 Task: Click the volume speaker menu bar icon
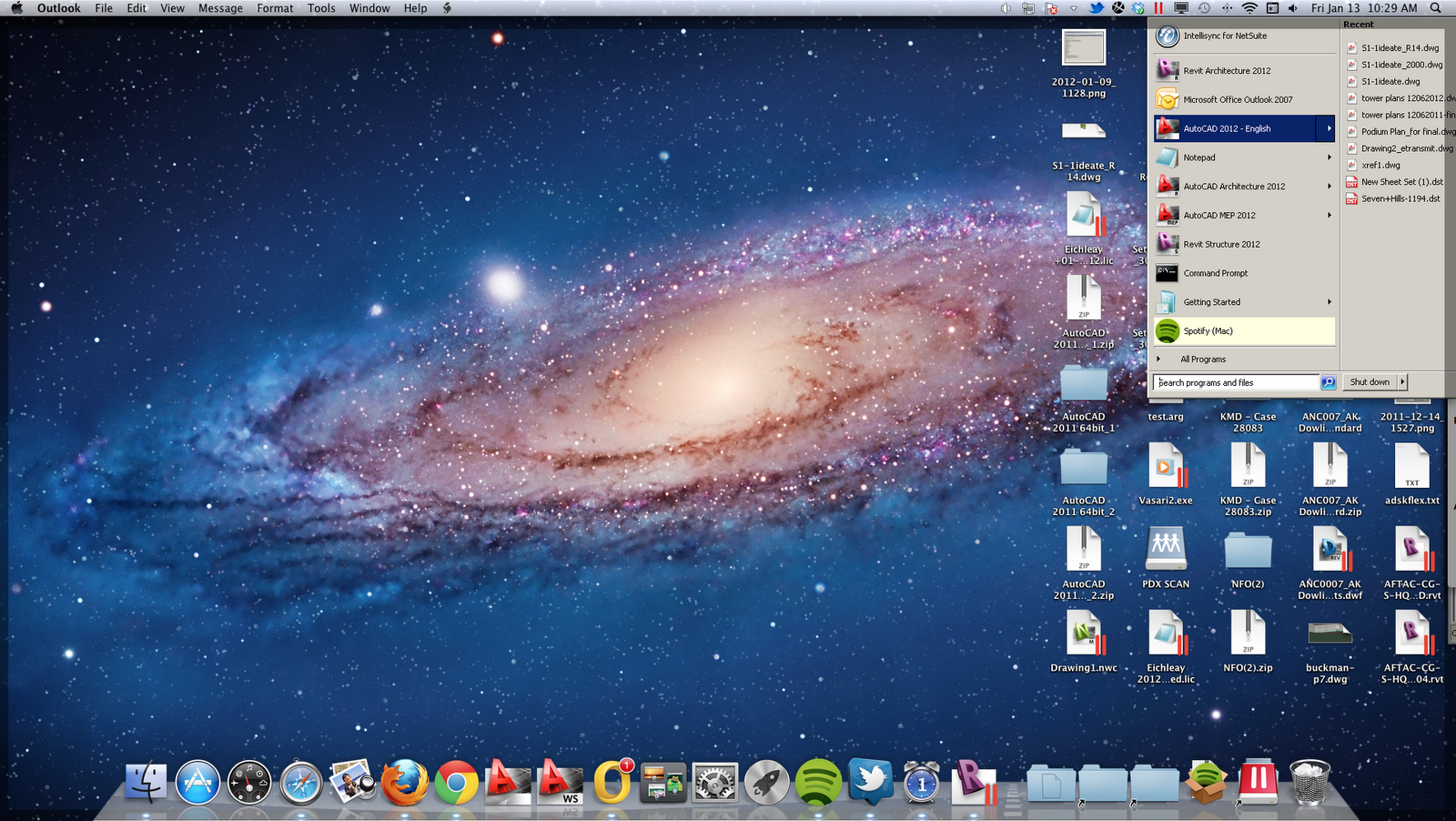point(1292,8)
